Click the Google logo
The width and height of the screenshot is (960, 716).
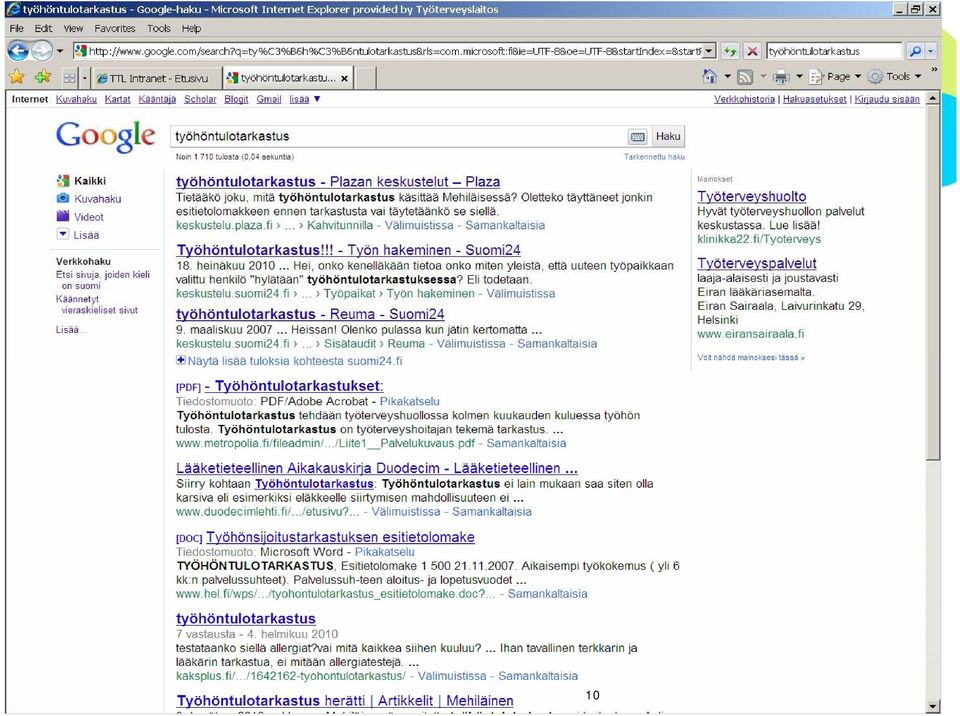point(105,136)
